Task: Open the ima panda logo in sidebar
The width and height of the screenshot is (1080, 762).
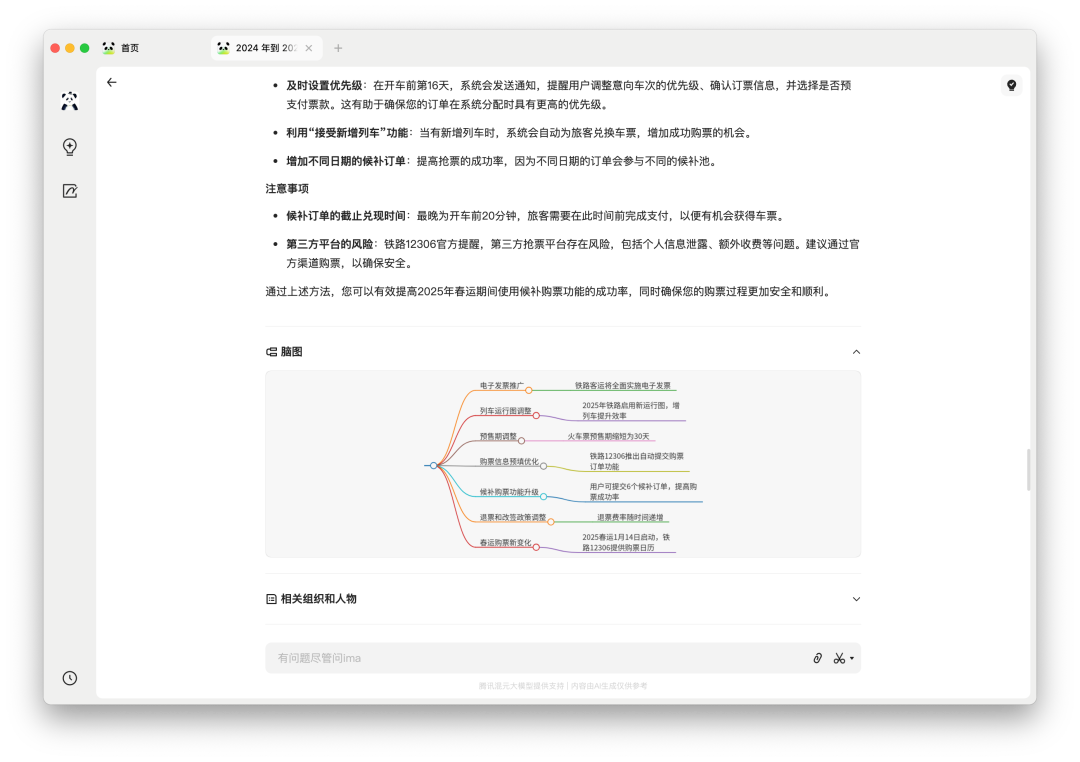Action: 70,101
